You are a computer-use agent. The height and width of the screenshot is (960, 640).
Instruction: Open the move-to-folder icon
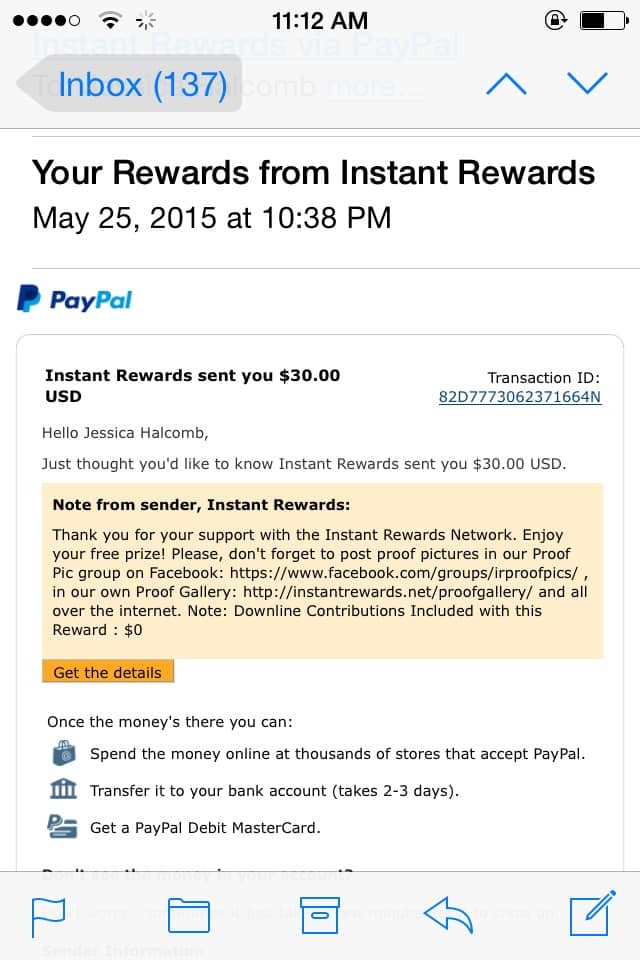189,915
